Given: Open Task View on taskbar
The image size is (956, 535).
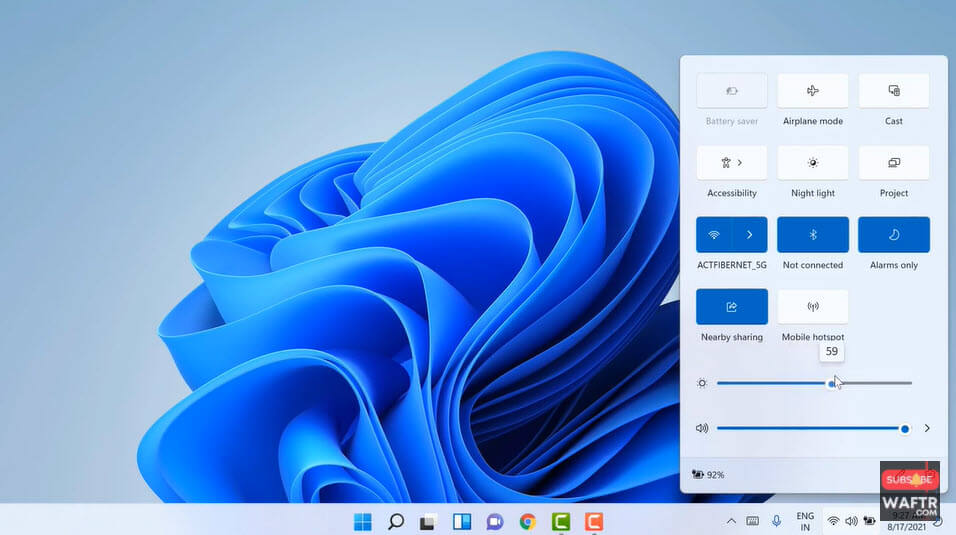Looking at the screenshot, I should coord(429,522).
